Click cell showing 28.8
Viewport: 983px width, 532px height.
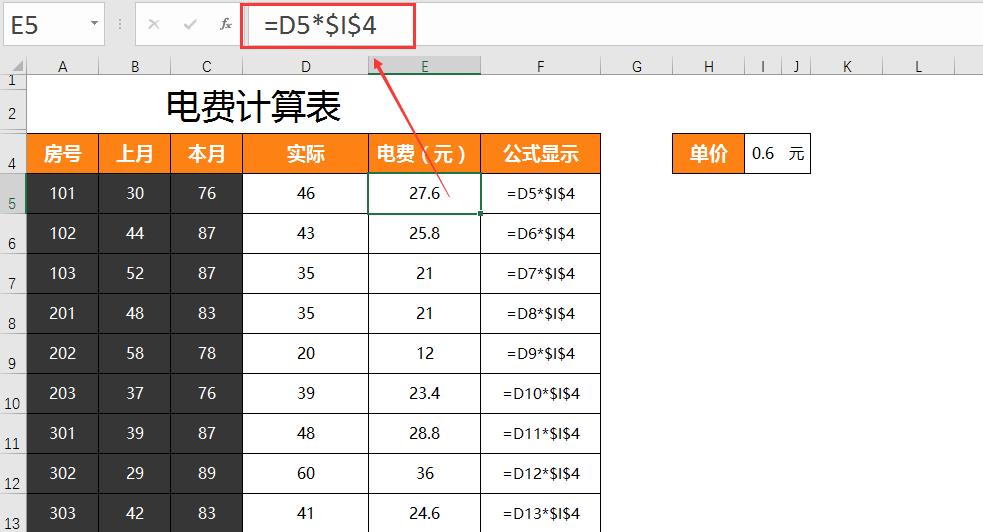tap(425, 434)
